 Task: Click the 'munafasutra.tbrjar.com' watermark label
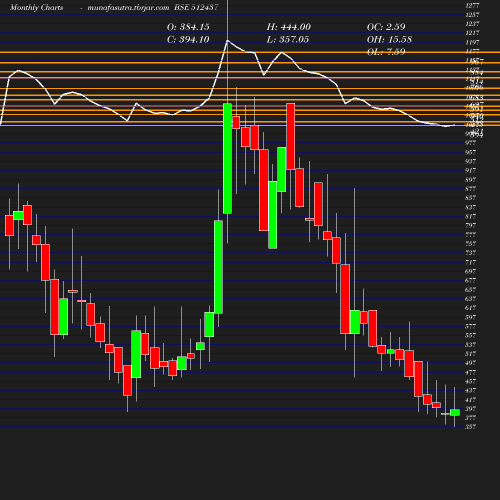click(x=128, y=8)
